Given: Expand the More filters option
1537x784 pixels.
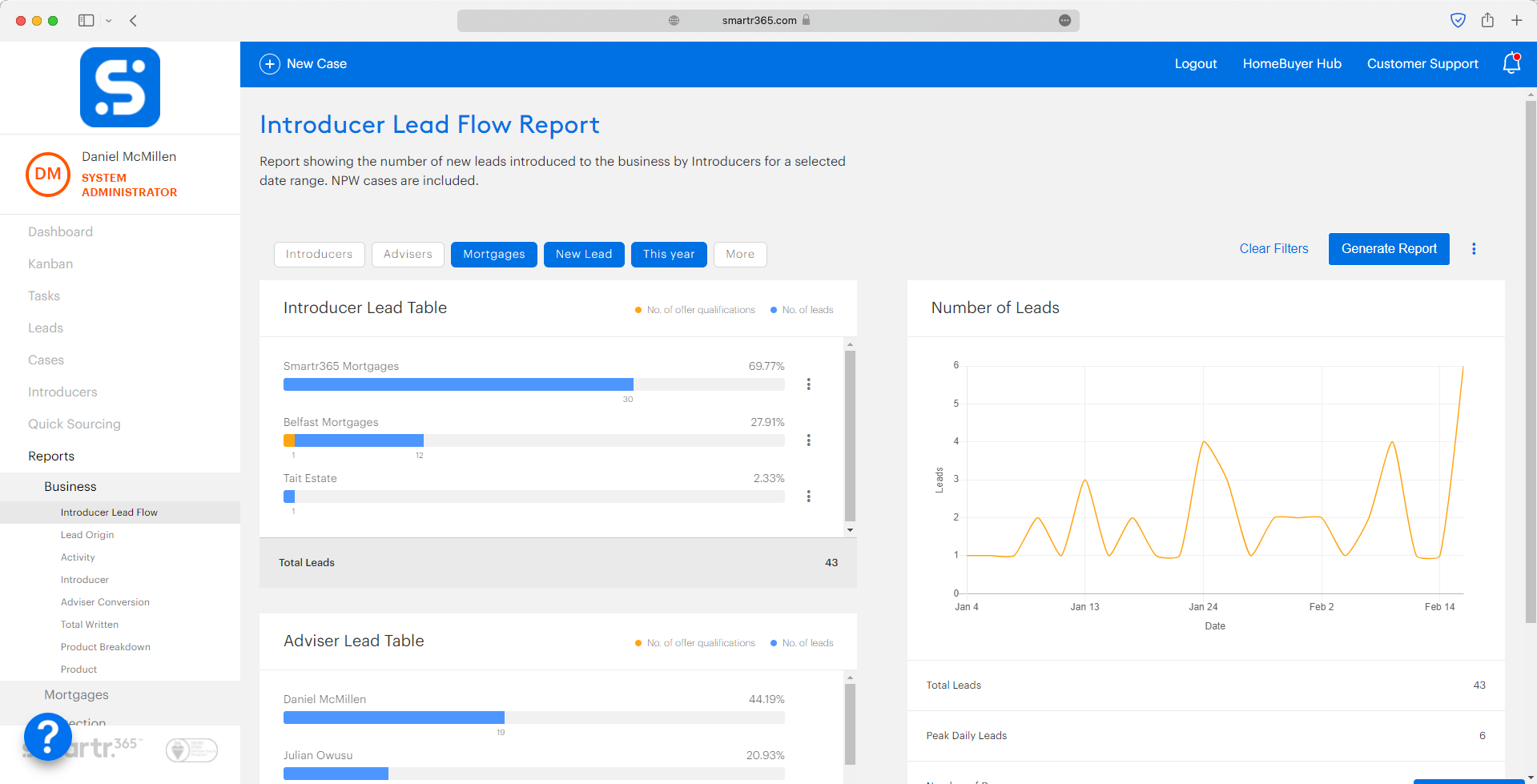Looking at the screenshot, I should pyautogui.click(x=740, y=254).
